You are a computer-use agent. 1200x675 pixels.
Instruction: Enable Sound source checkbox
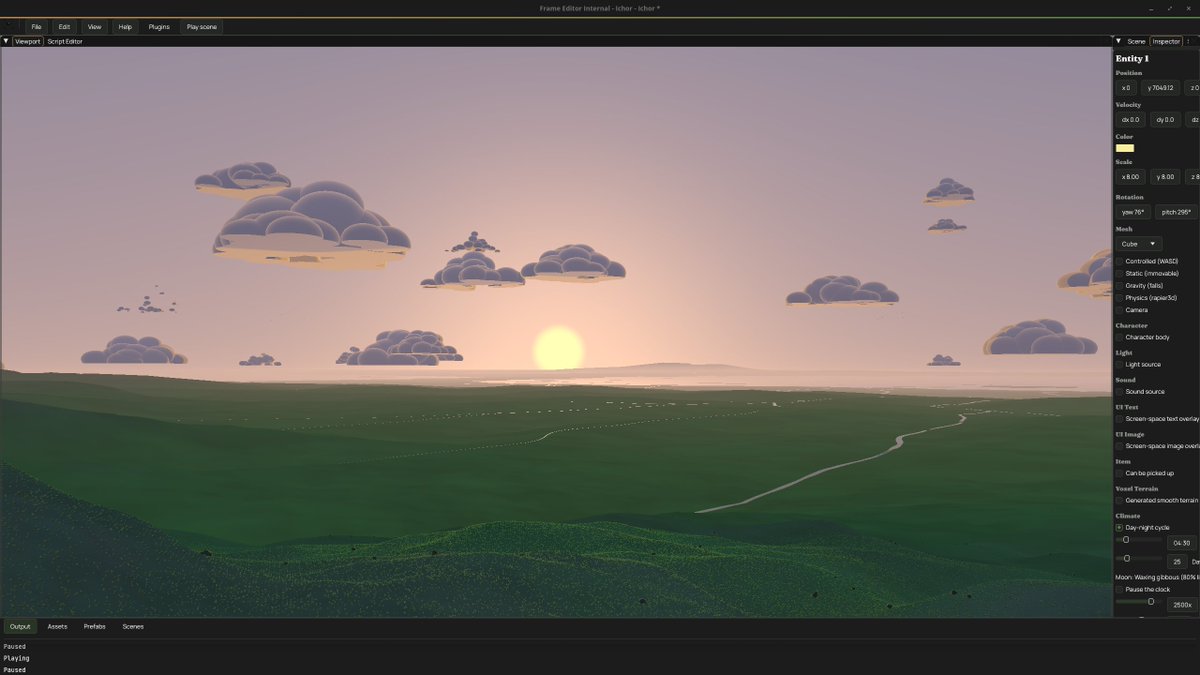tap(1119, 392)
